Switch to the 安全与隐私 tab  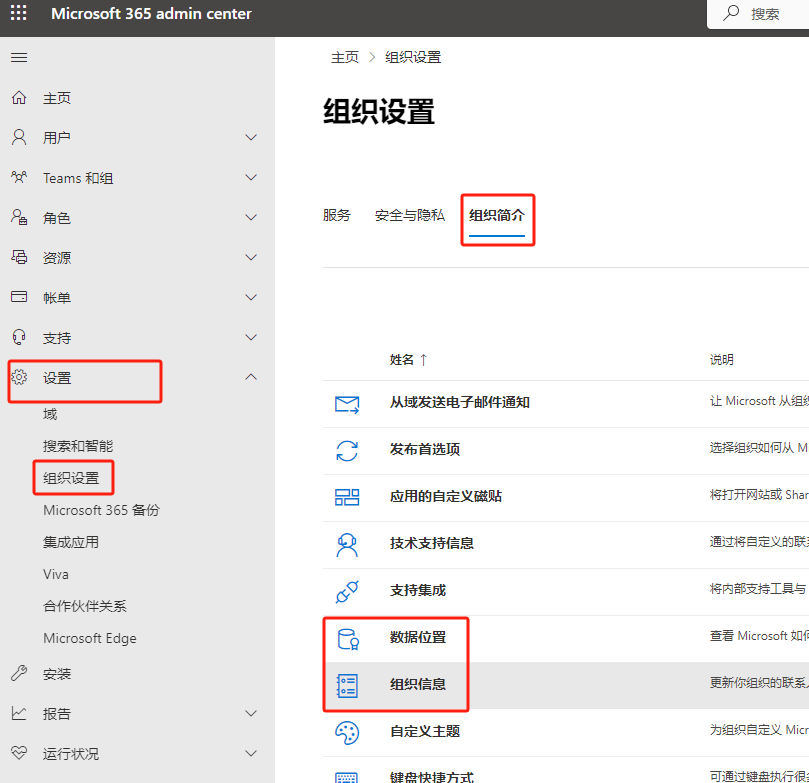pyautogui.click(x=410, y=215)
